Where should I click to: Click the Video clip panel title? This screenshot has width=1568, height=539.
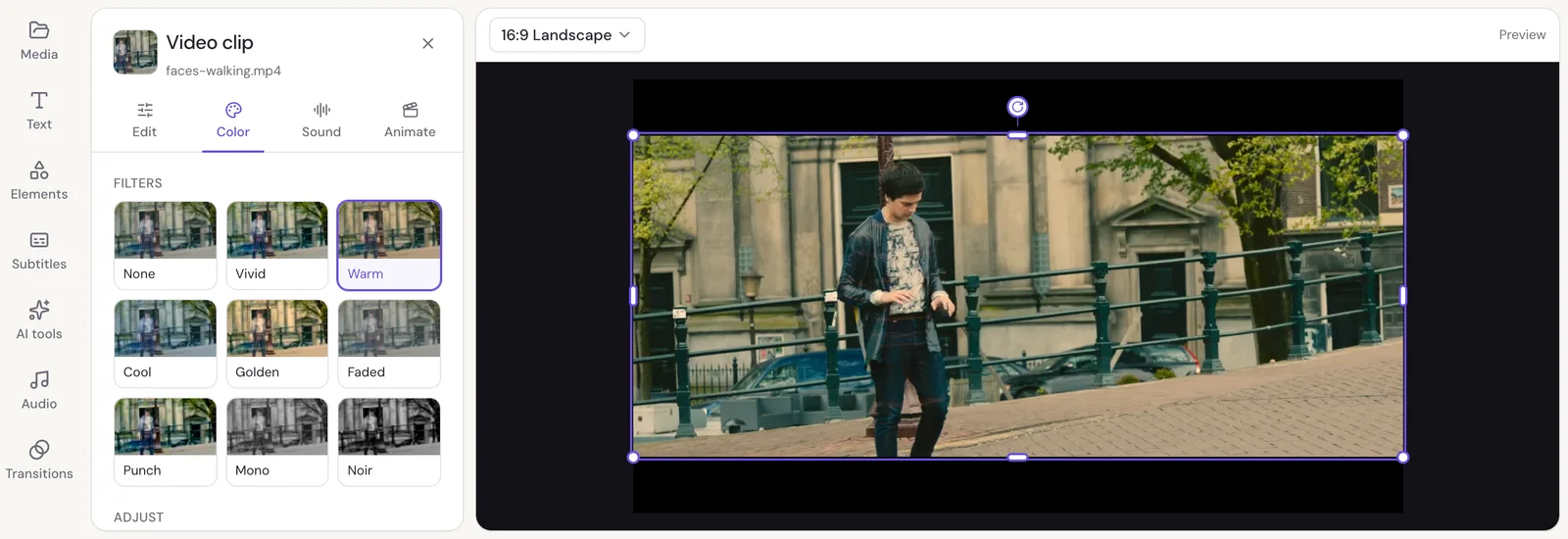(x=210, y=42)
